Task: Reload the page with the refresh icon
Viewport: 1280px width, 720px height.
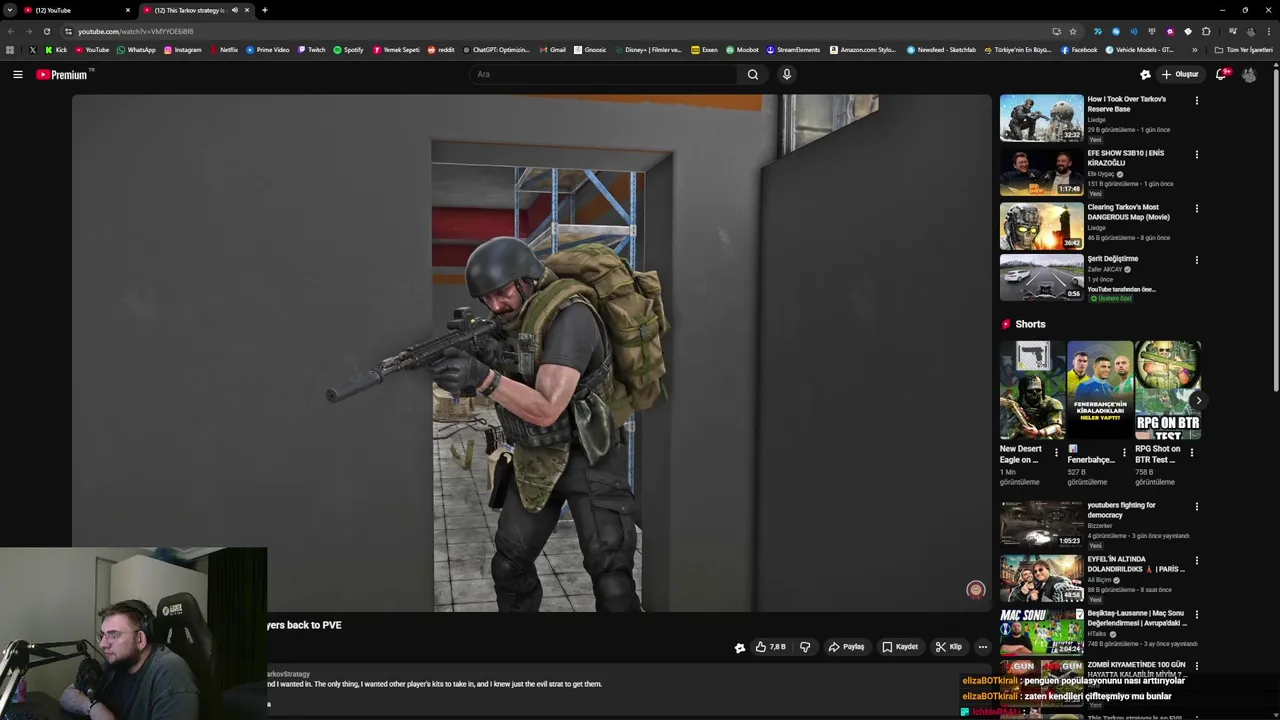Action: click(46, 31)
